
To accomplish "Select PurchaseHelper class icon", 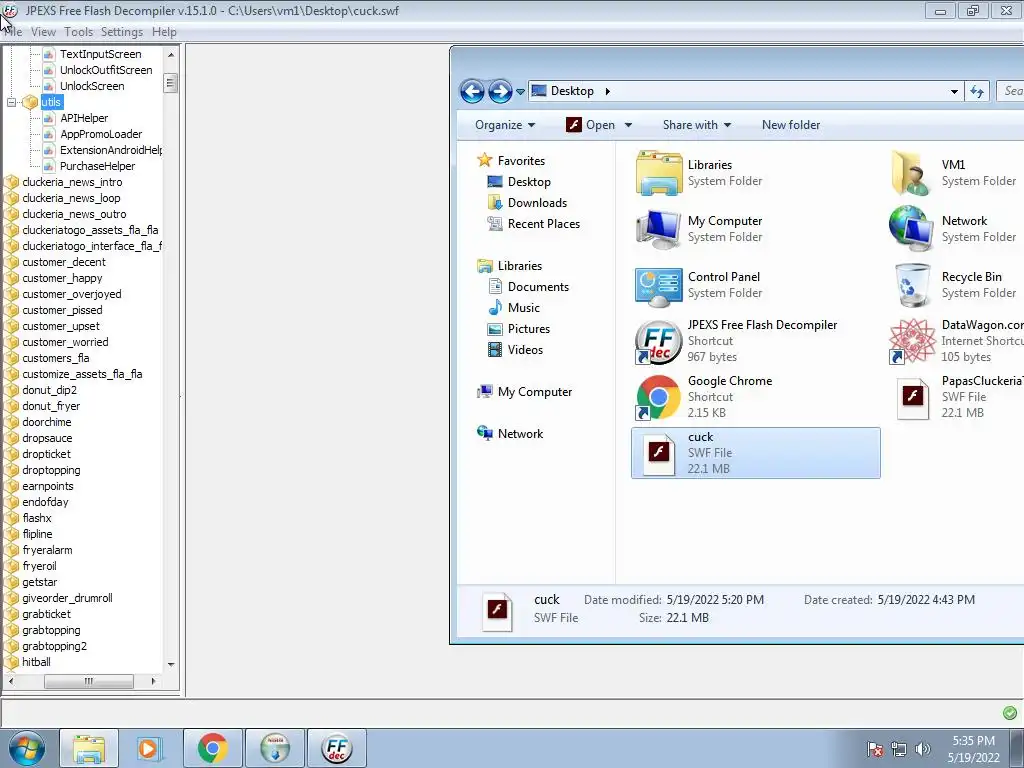I will 49,166.
